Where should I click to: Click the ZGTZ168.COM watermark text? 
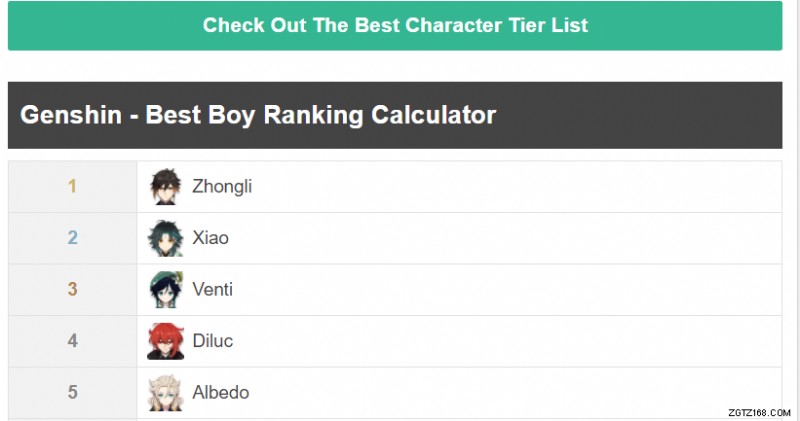click(x=753, y=410)
